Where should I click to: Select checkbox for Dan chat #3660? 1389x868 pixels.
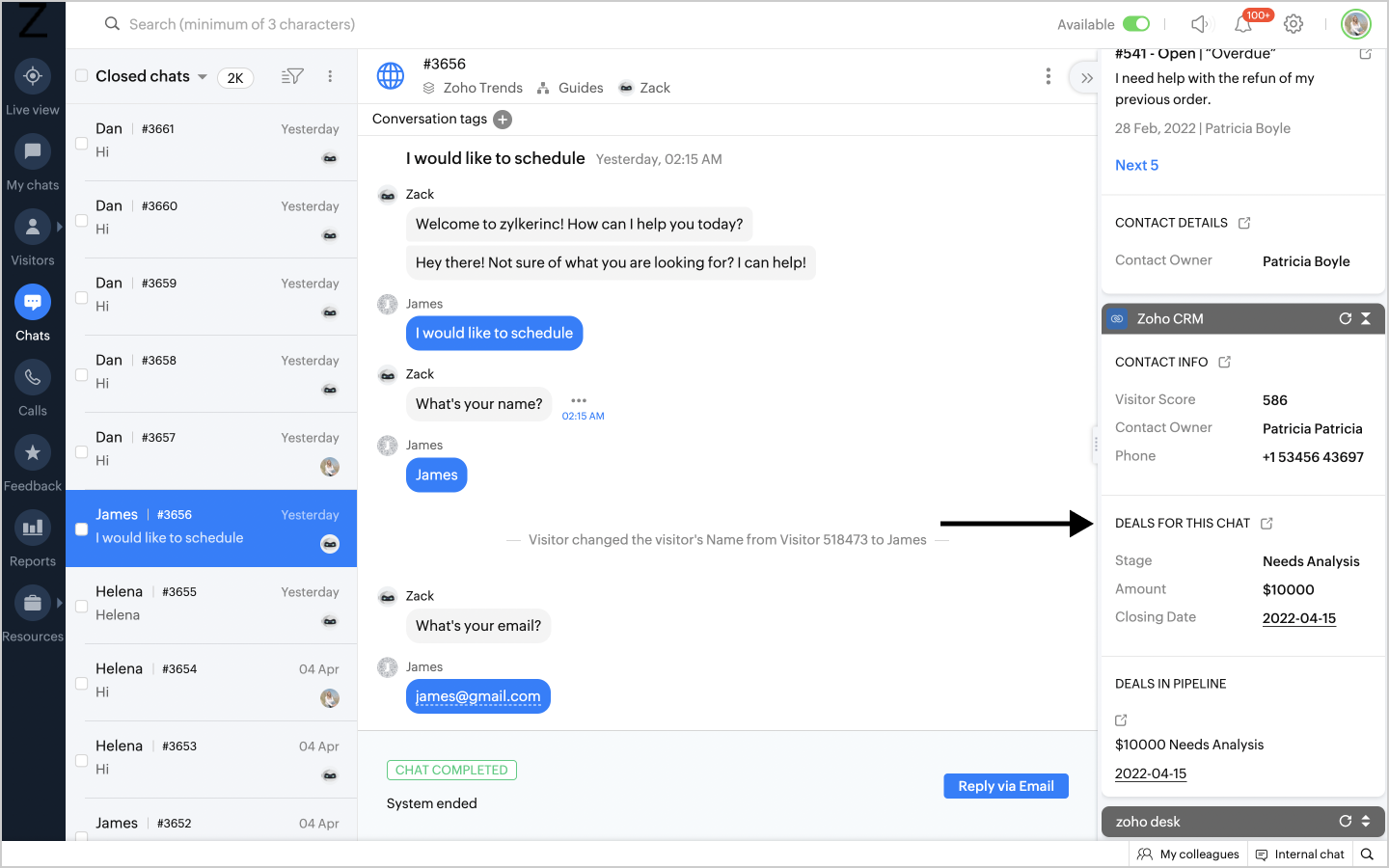tap(82, 220)
